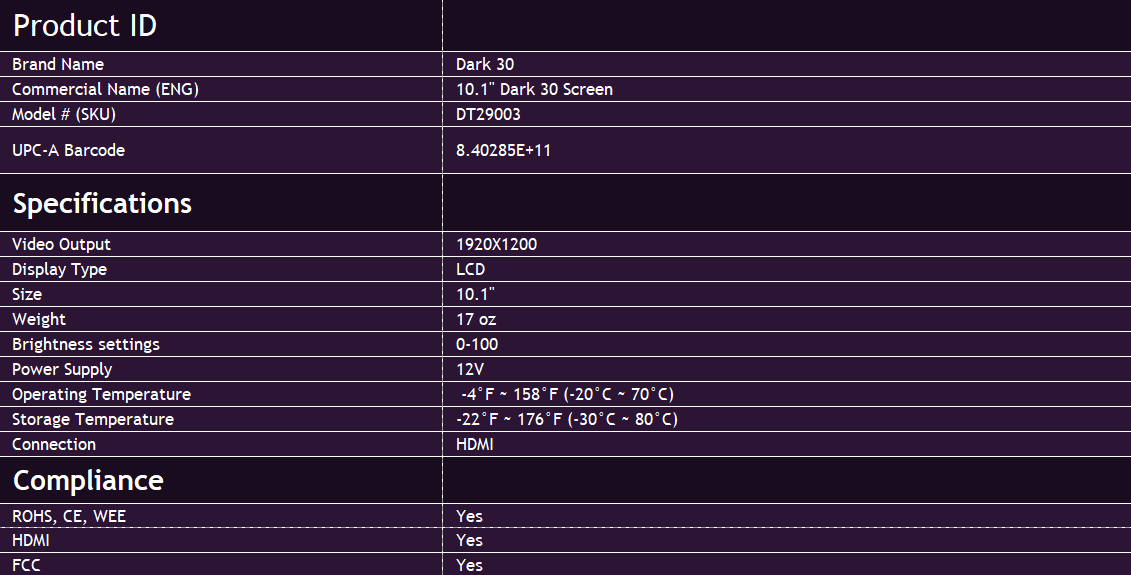The width and height of the screenshot is (1131, 575).
Task: Click the HDMI connection value cell
Action: click(787, 444)
